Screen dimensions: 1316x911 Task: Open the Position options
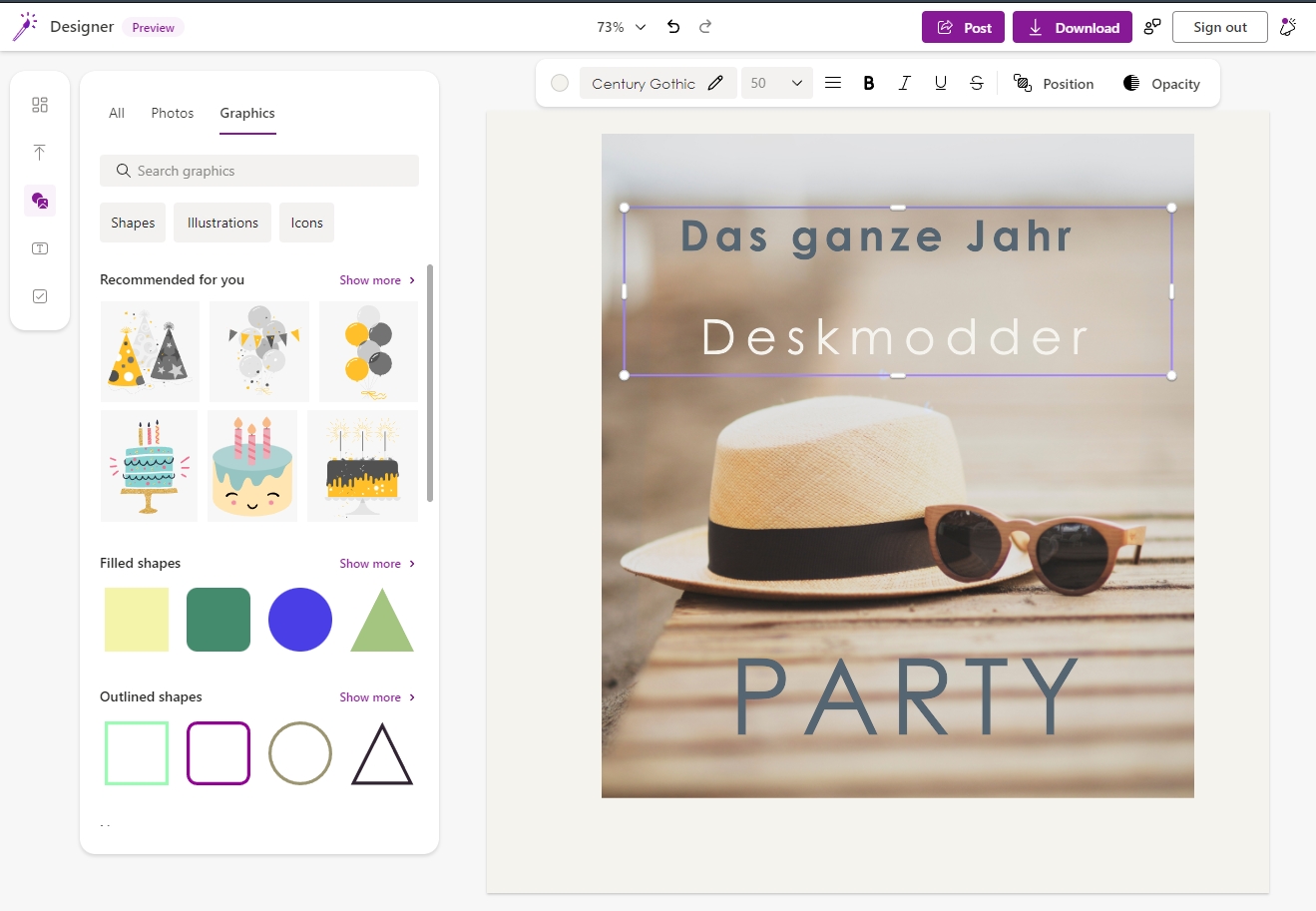point(1054,83)
